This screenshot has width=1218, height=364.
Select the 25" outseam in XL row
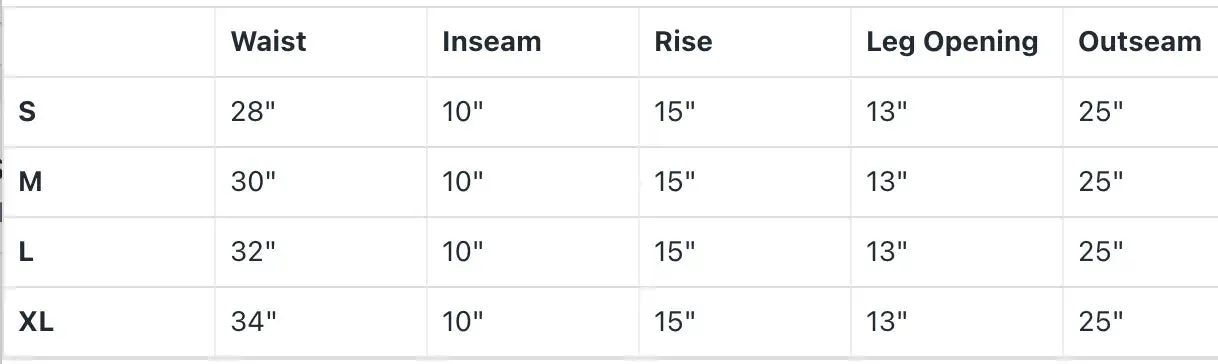1101,322
